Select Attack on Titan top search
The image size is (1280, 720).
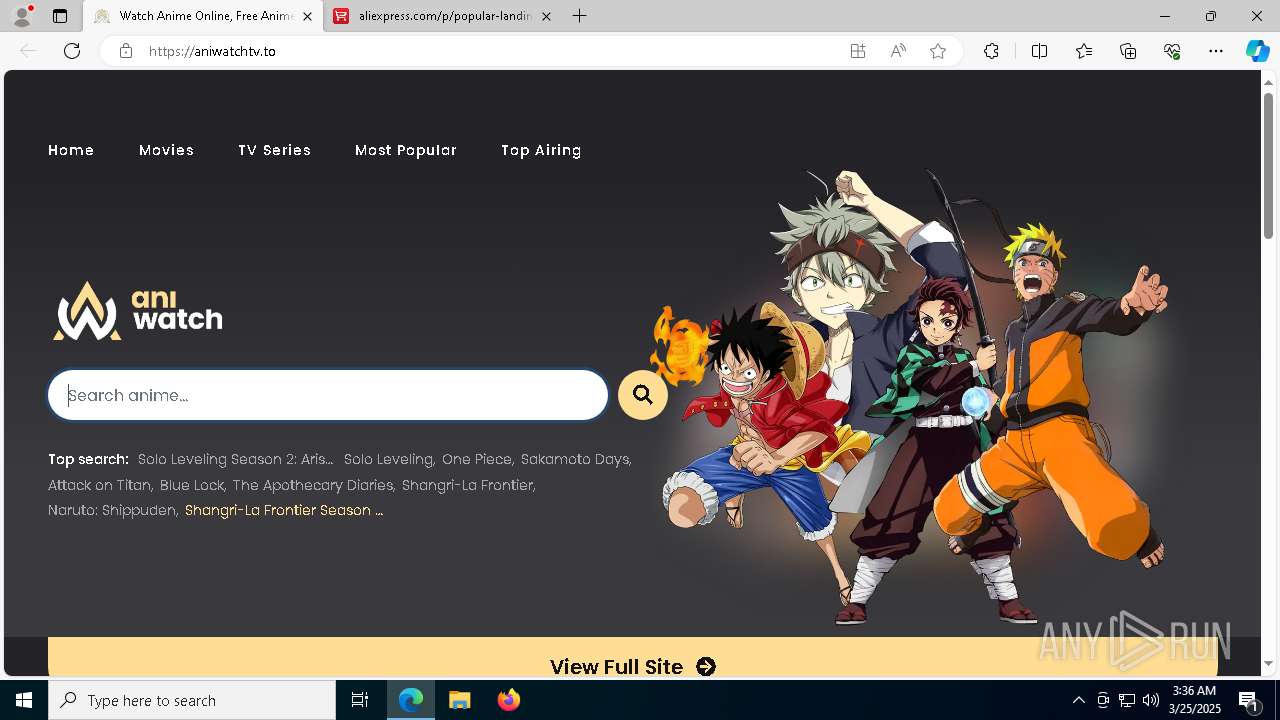coord(99,485)
